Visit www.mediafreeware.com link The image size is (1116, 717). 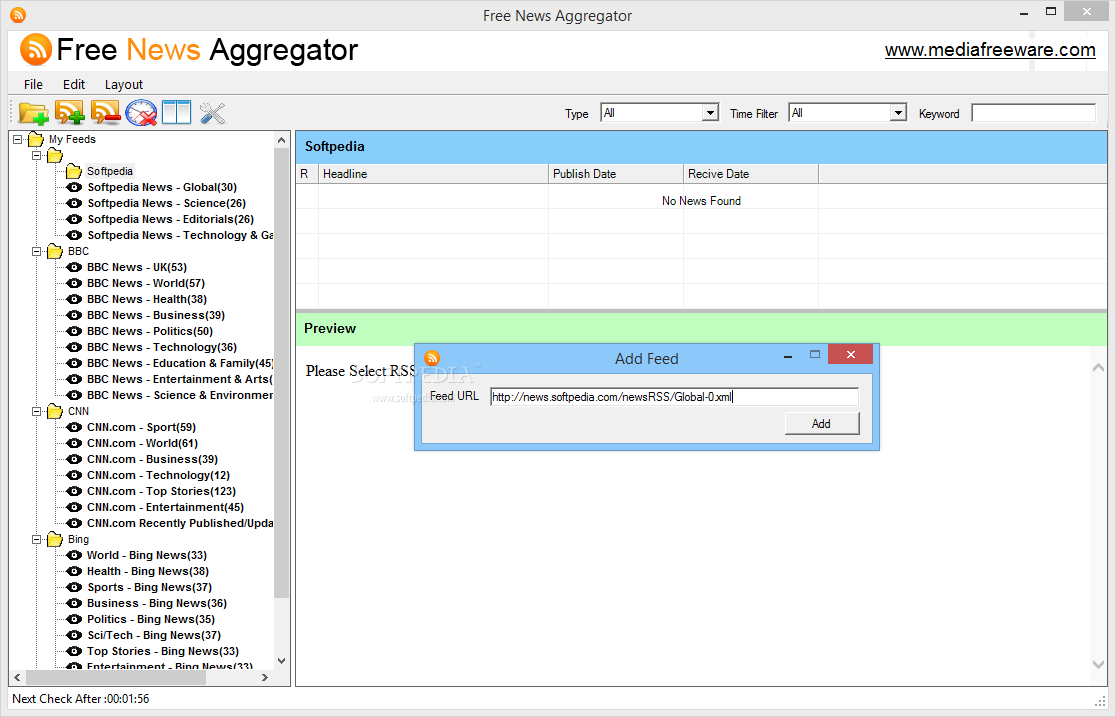990,50
